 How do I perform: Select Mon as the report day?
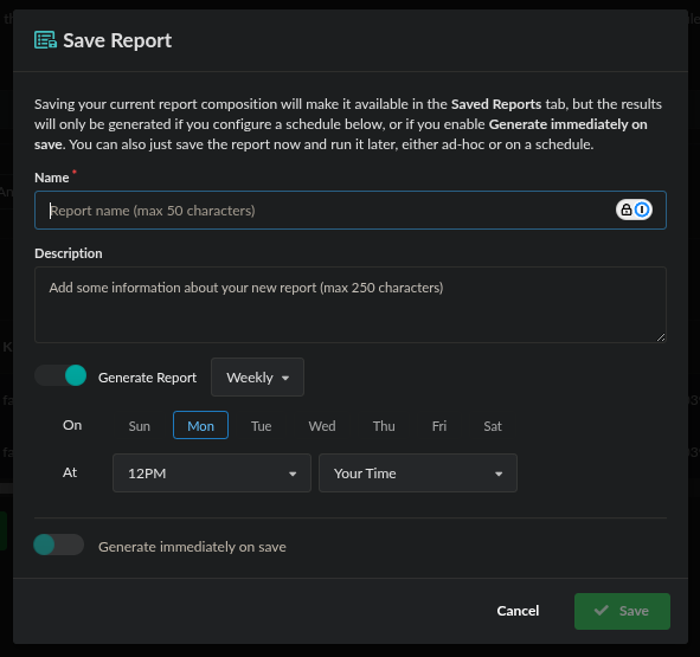click(x=200, y=426)
